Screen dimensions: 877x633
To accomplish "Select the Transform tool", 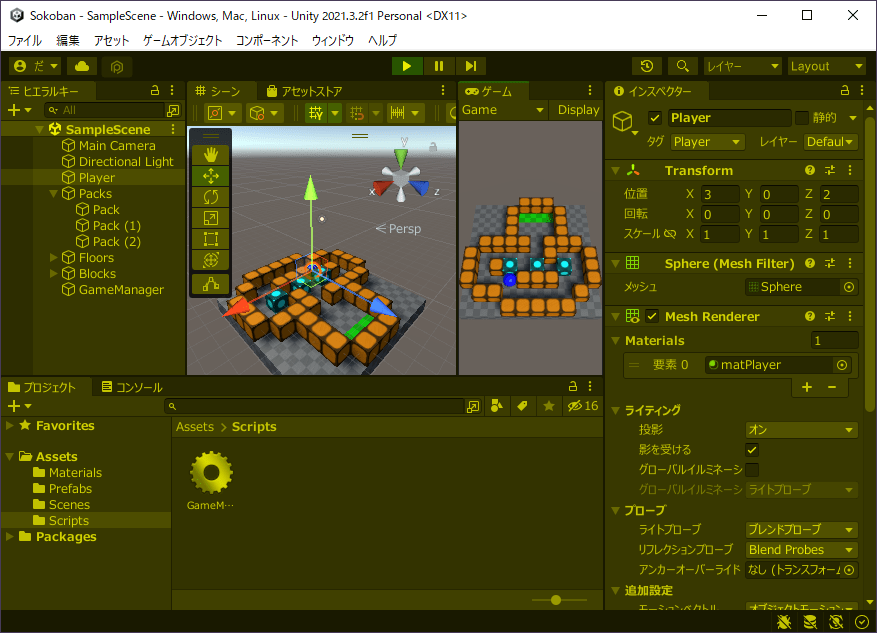I will pos(211,260).
